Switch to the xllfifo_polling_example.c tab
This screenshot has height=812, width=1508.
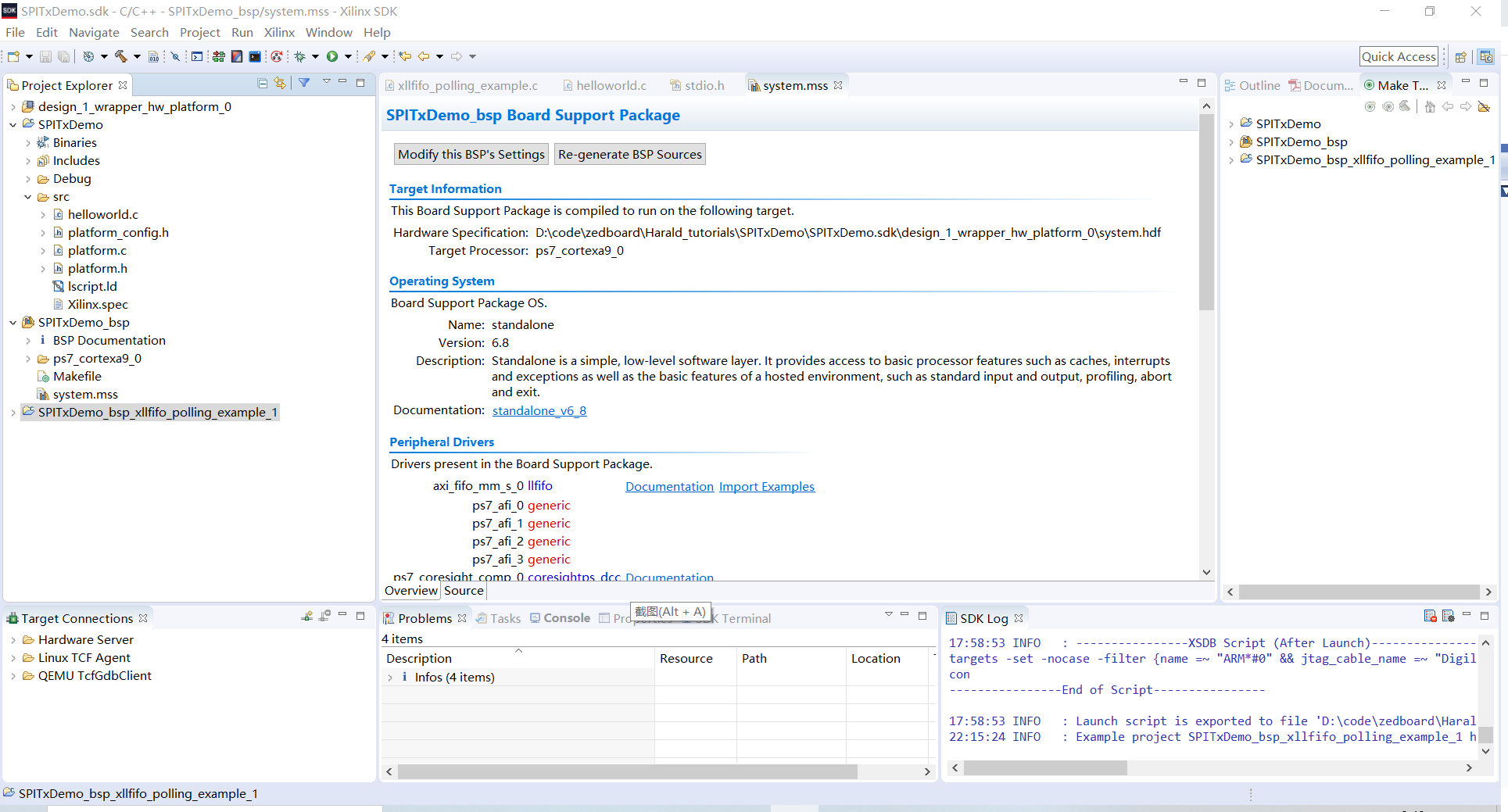point(461,85)
